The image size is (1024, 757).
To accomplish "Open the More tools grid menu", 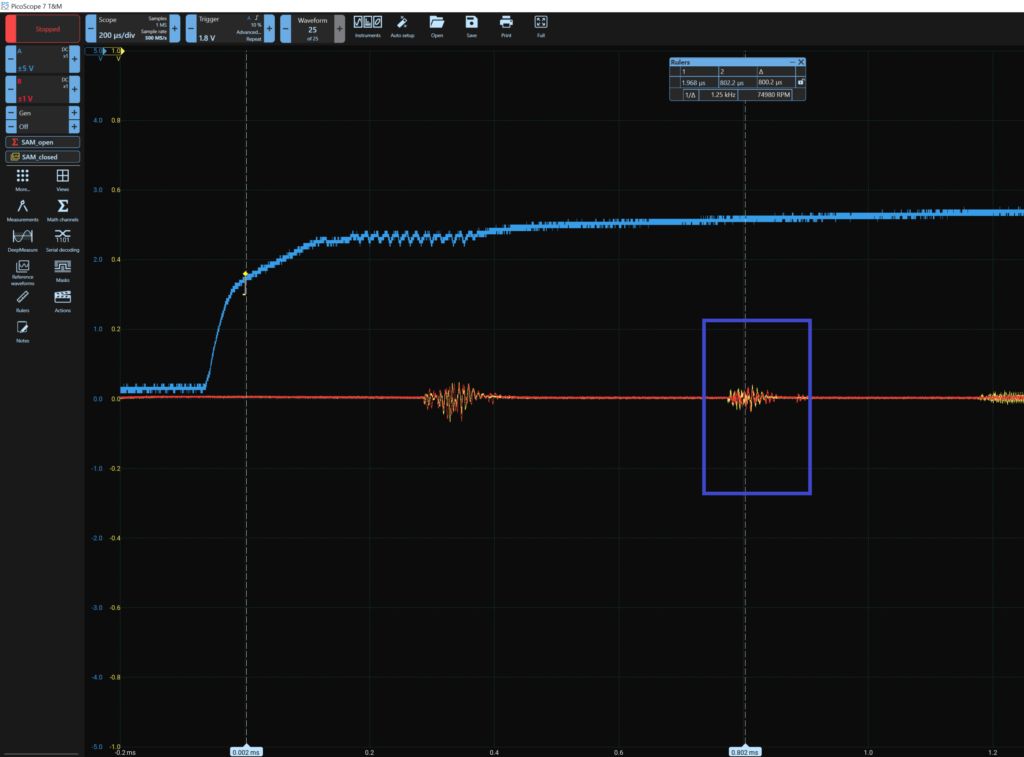I will (x=22, y=179).
